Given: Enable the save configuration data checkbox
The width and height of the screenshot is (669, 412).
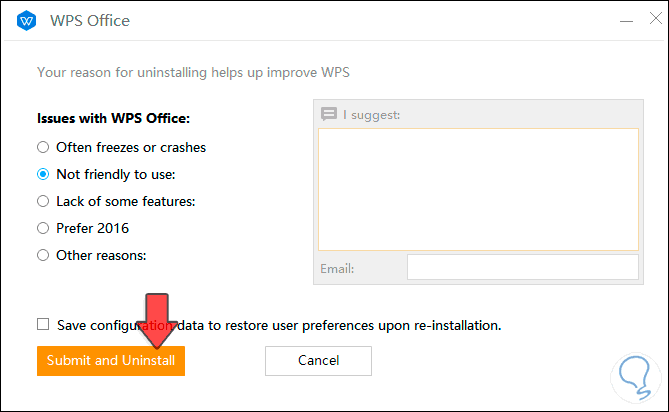Looking at the screenshot, I should click(43, 324).
